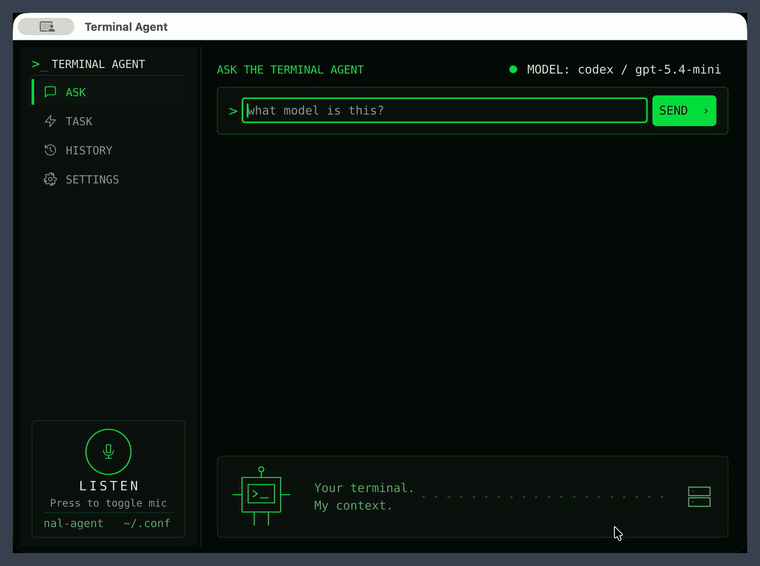Open the SETTINGS section
Viewport: 760px width, 566px height.
[109, 179]
